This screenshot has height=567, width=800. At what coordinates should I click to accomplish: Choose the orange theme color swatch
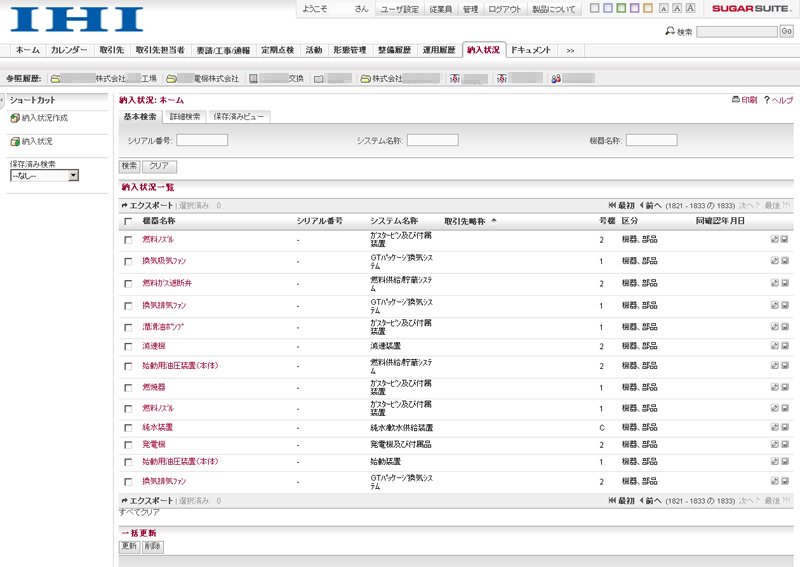click(x=648, y=8)
